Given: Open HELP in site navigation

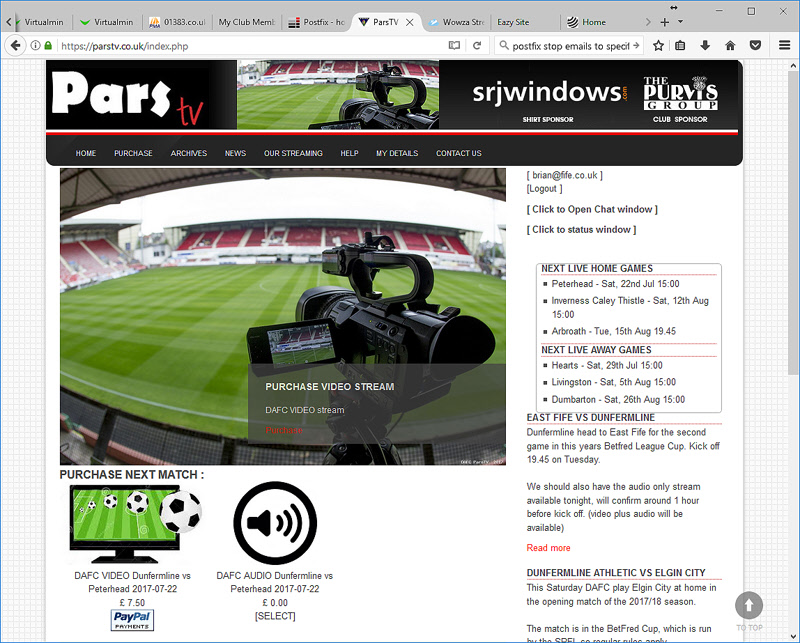Looking at the screenshot, I should tap(349, 153).
